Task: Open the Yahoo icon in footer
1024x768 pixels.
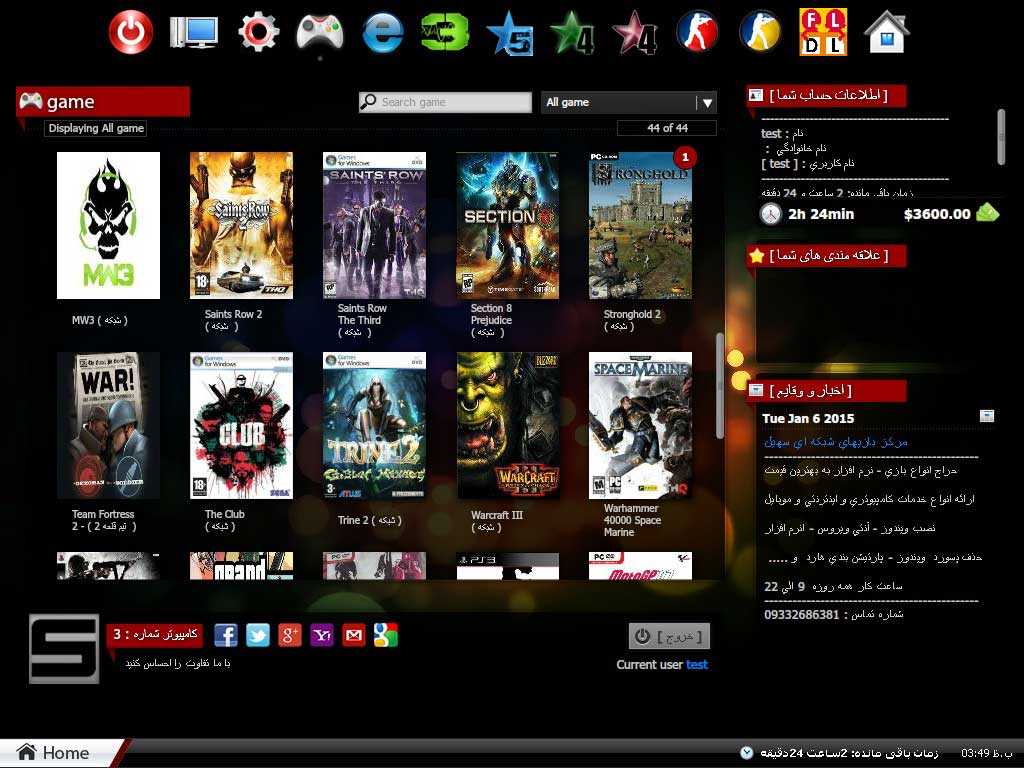Action: click(322, 635)
